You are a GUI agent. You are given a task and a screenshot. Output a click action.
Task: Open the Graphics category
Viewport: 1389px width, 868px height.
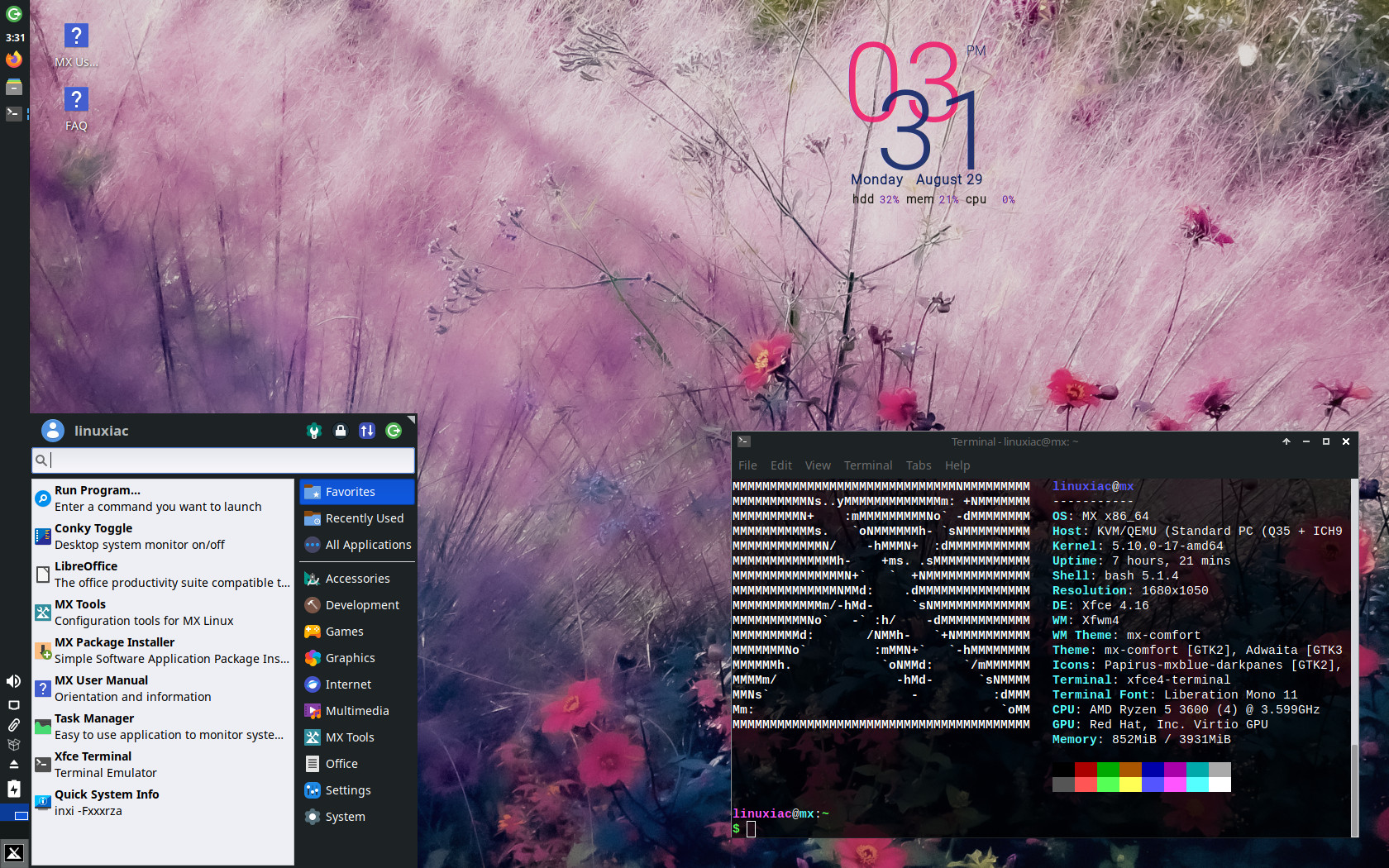pos(357,658)
